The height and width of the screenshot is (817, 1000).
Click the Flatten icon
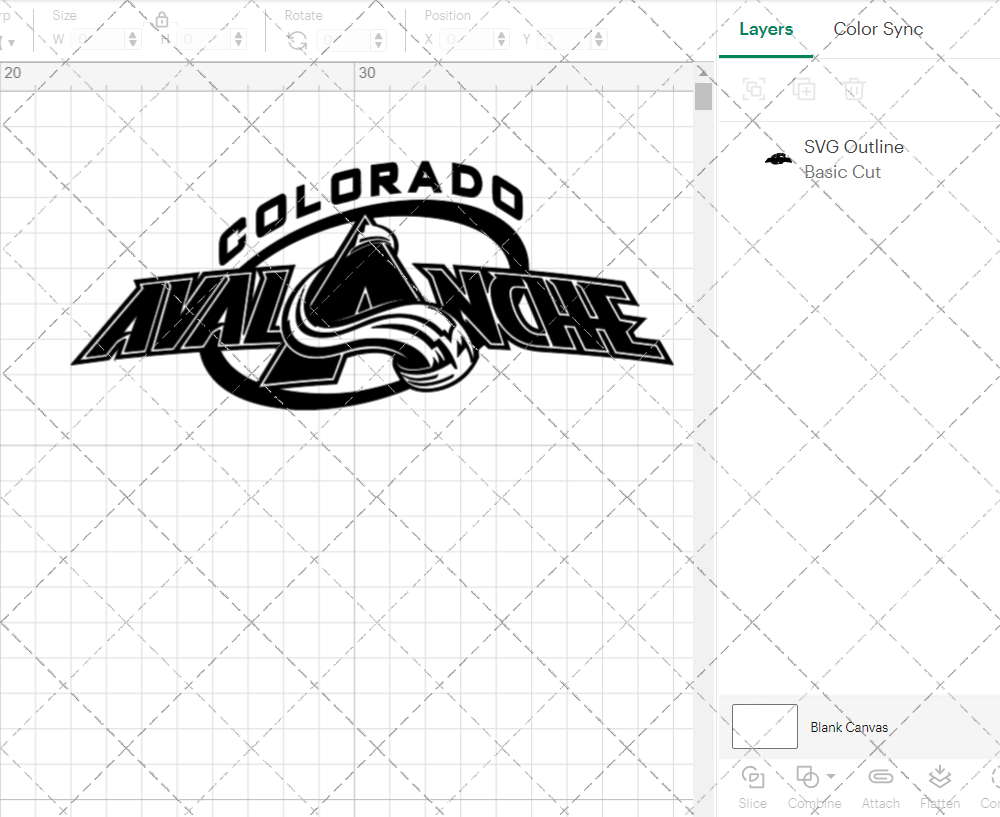(939, 777)
